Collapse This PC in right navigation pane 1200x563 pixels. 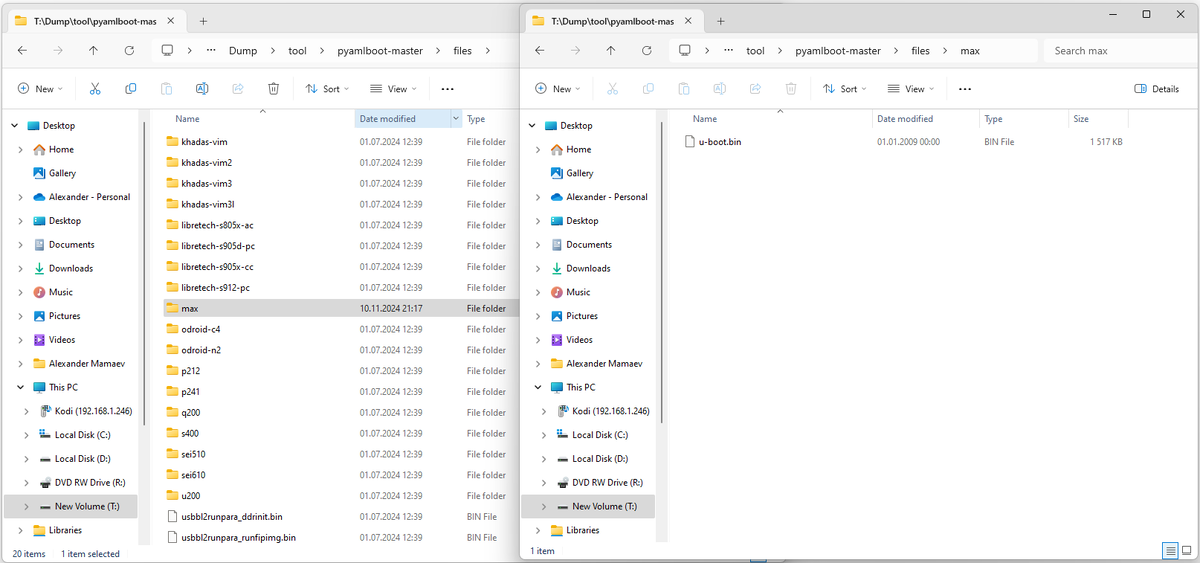click(539, 387)
